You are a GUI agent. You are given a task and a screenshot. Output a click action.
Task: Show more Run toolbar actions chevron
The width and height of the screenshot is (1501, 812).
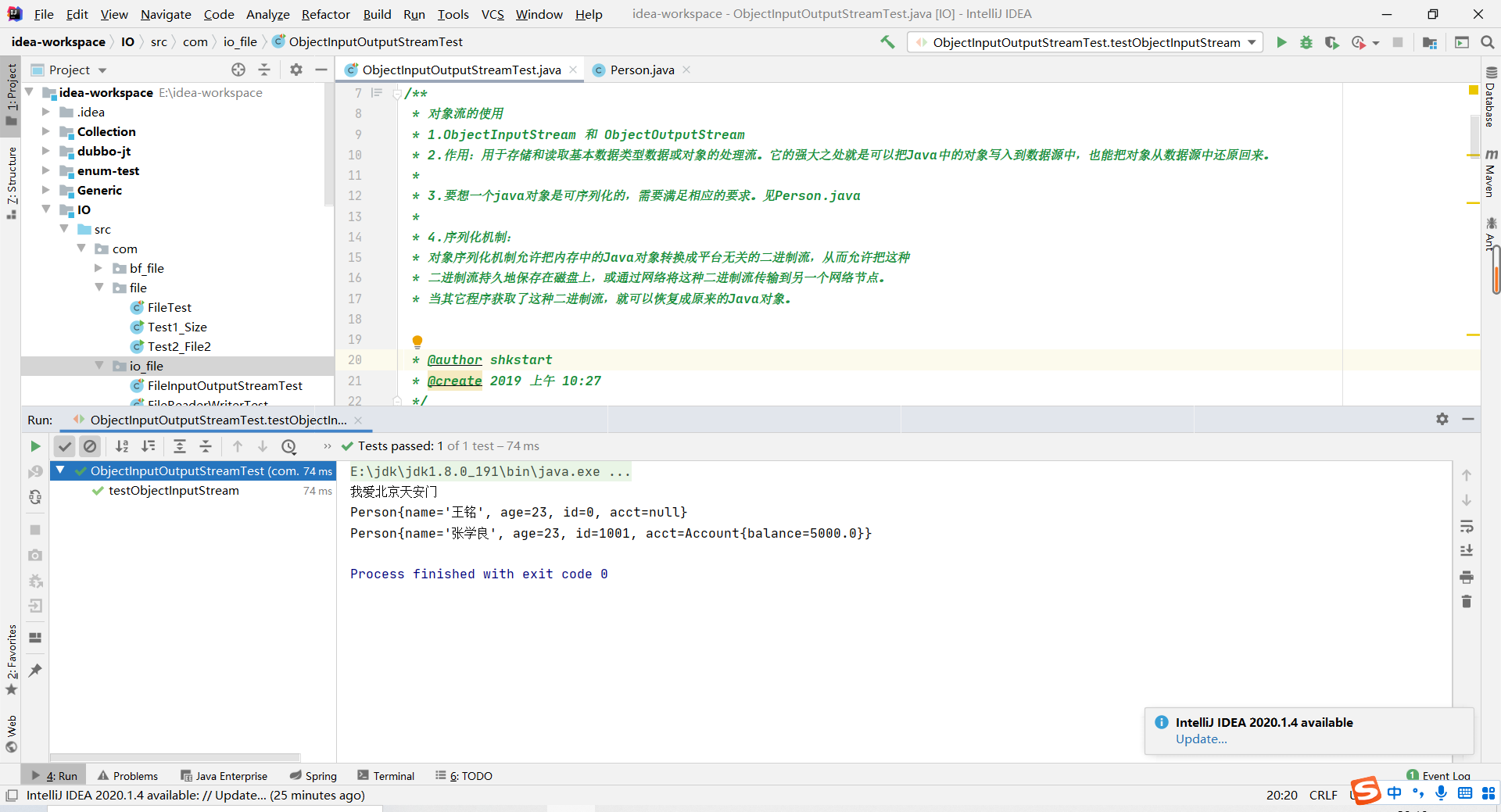point(328,446)
